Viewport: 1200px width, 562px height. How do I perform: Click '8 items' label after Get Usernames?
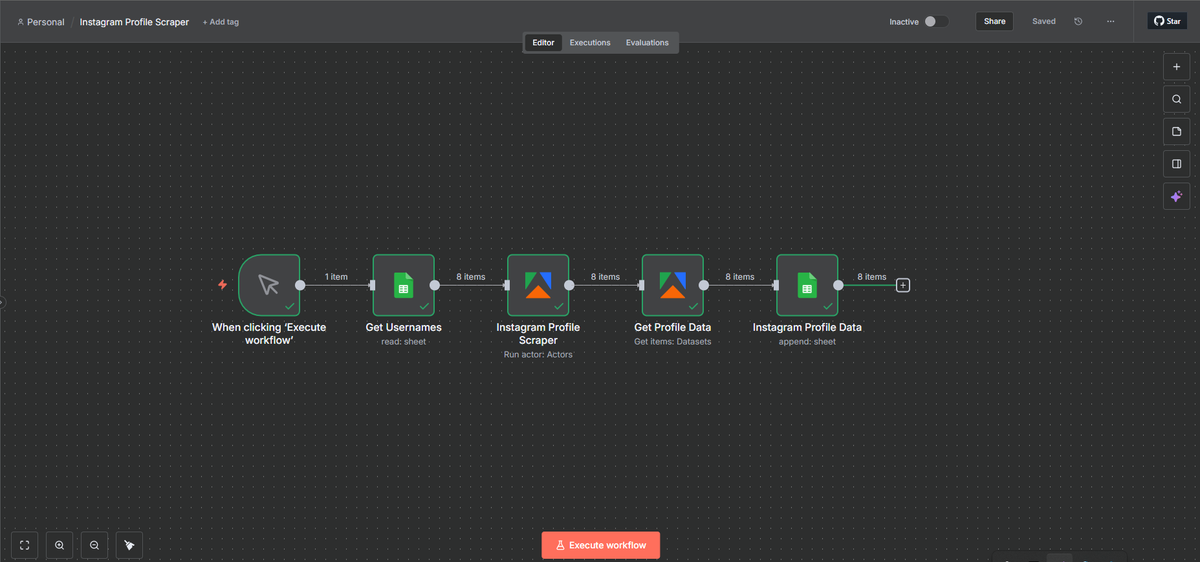[471, 277]
